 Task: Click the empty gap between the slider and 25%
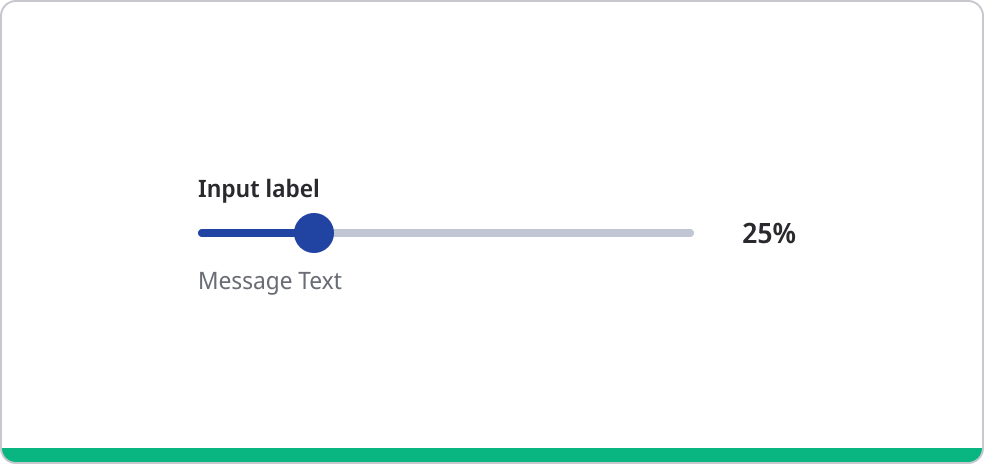click(718, 233)
